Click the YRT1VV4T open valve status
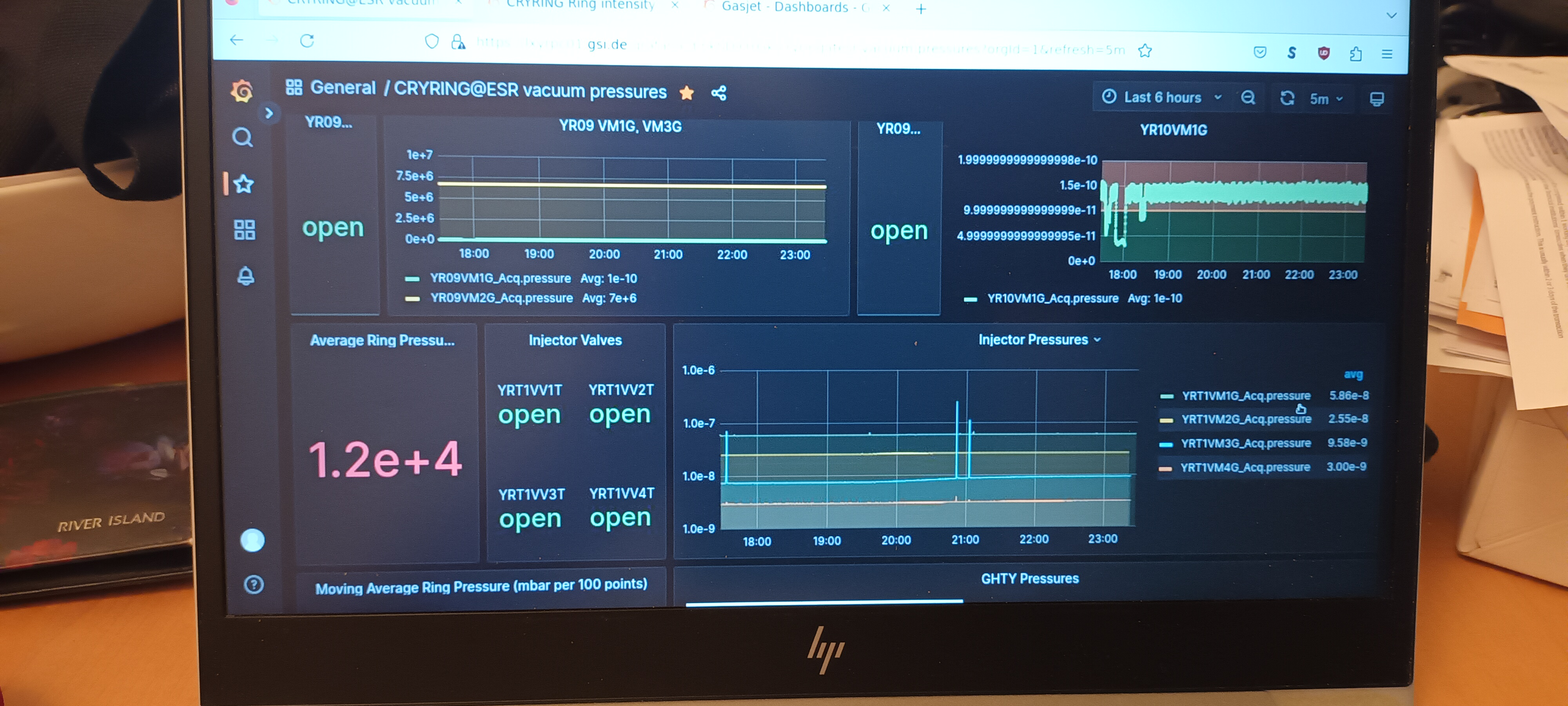The height and width of the screenshot is (706, 1568). coord(620,519)
